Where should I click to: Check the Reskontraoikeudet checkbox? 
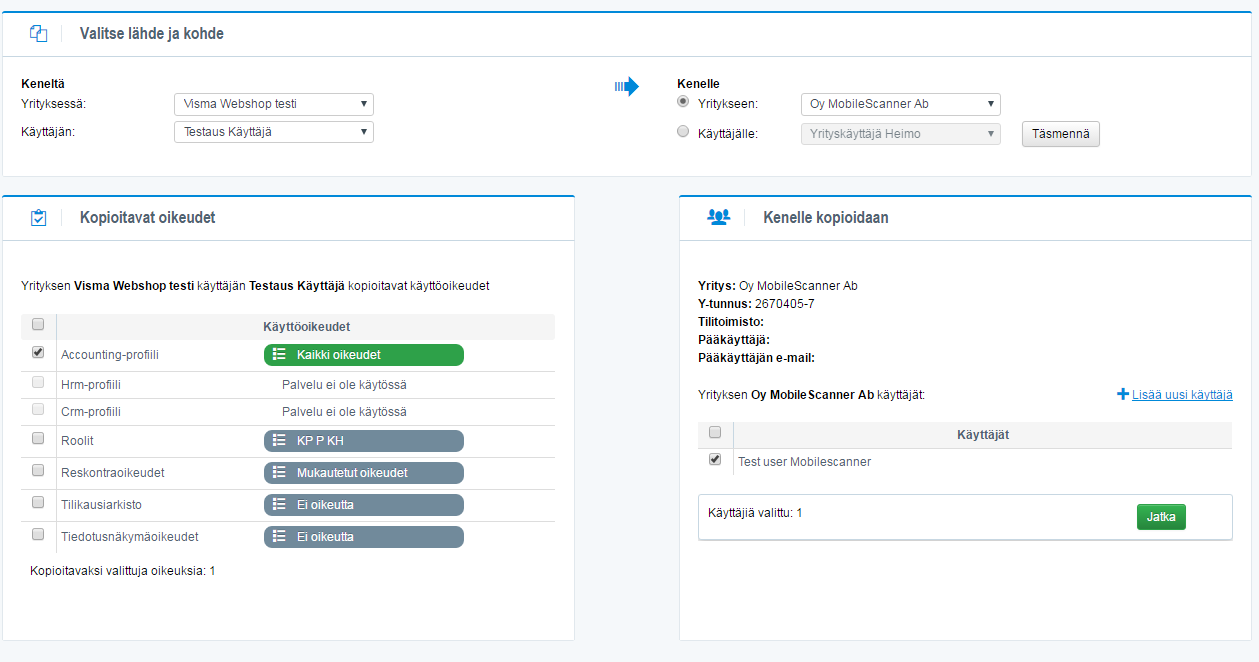[x=38, y=470]
